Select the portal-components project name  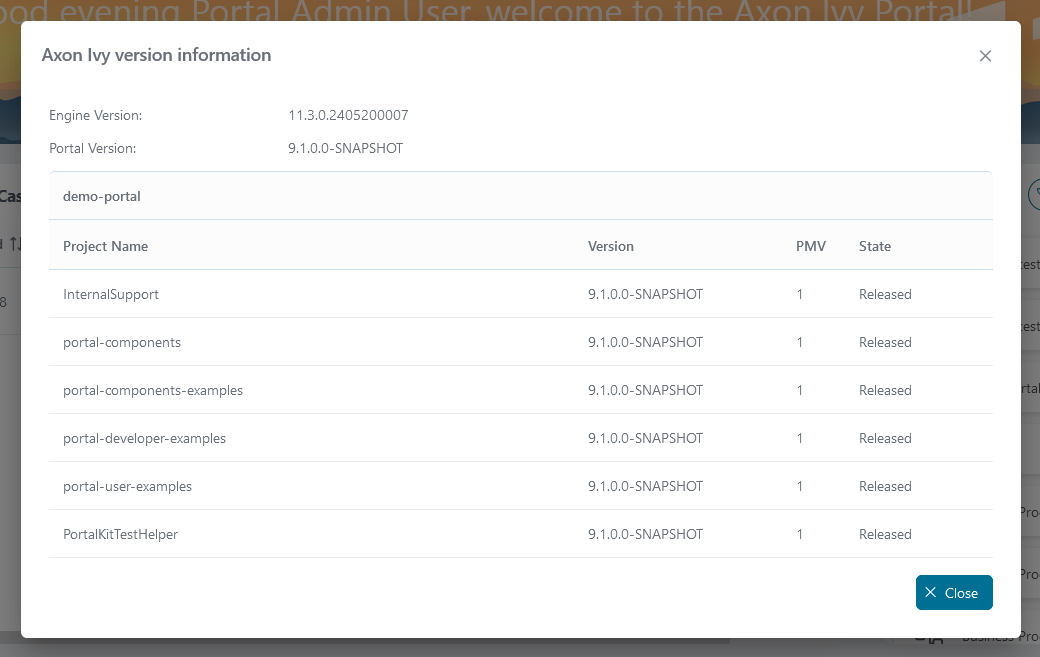[x=122, y=343]
